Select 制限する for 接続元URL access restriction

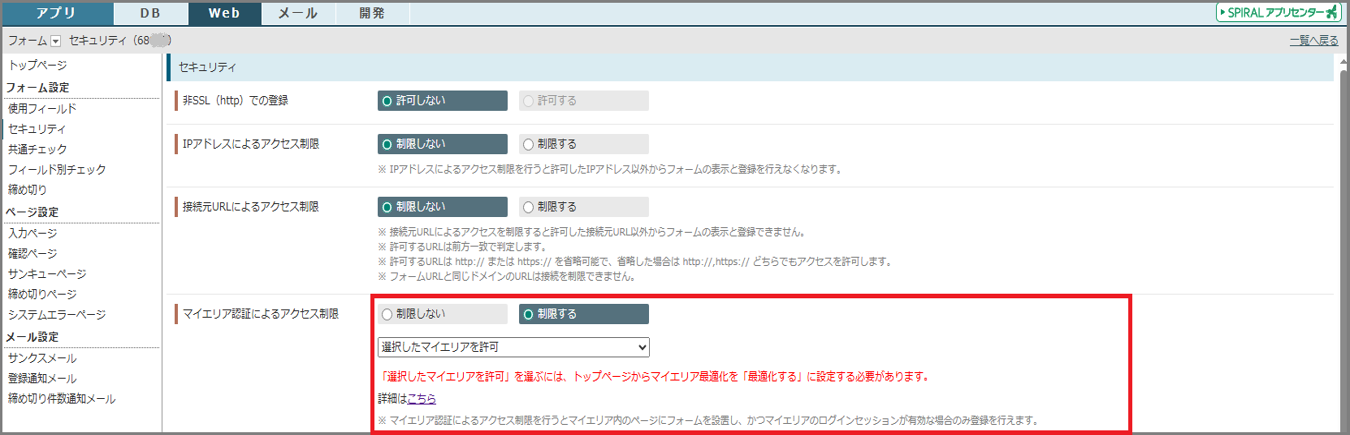click(x=583, y=207)
